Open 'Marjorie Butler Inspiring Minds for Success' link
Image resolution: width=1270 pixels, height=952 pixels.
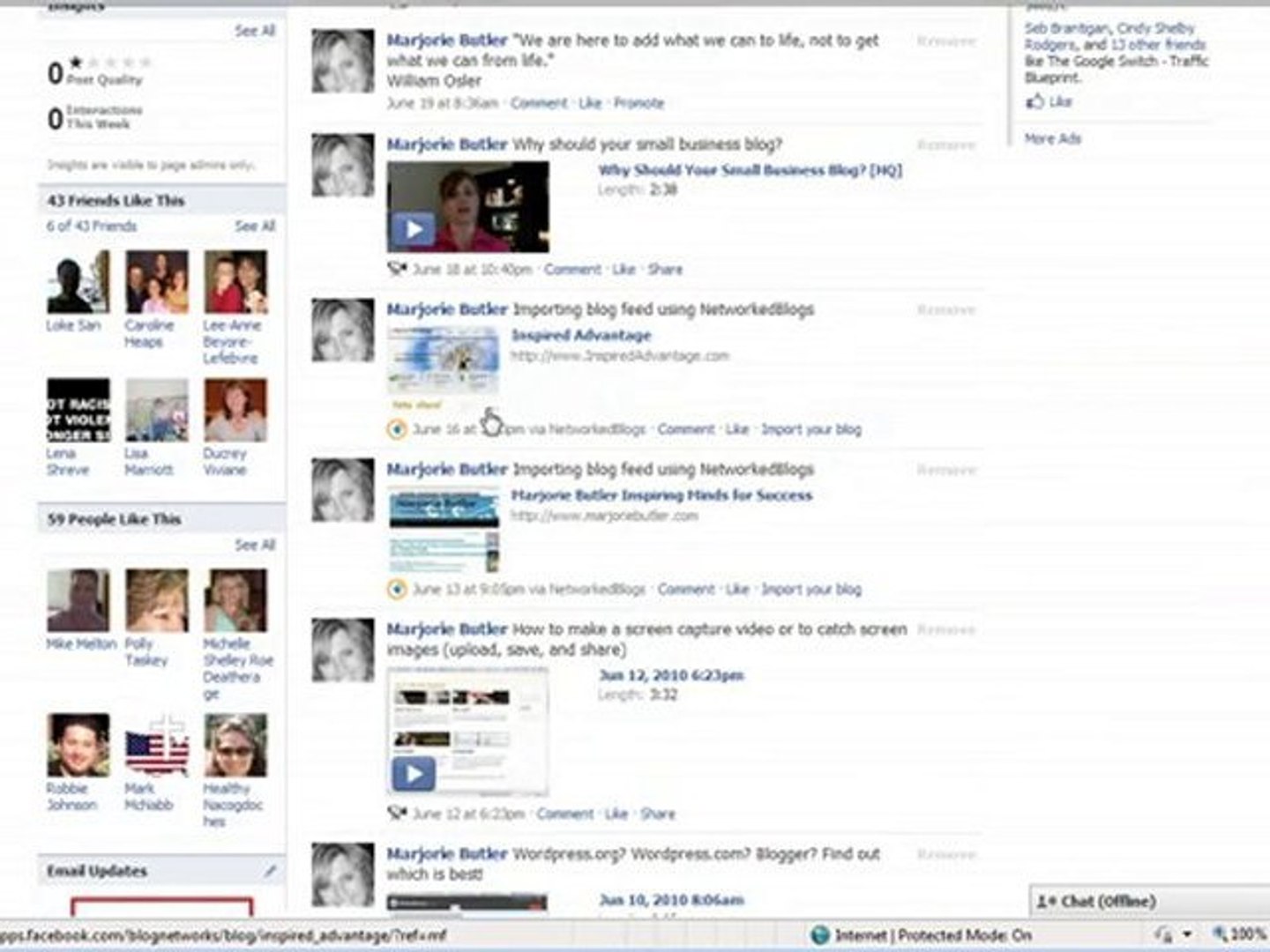click(661, 495)
